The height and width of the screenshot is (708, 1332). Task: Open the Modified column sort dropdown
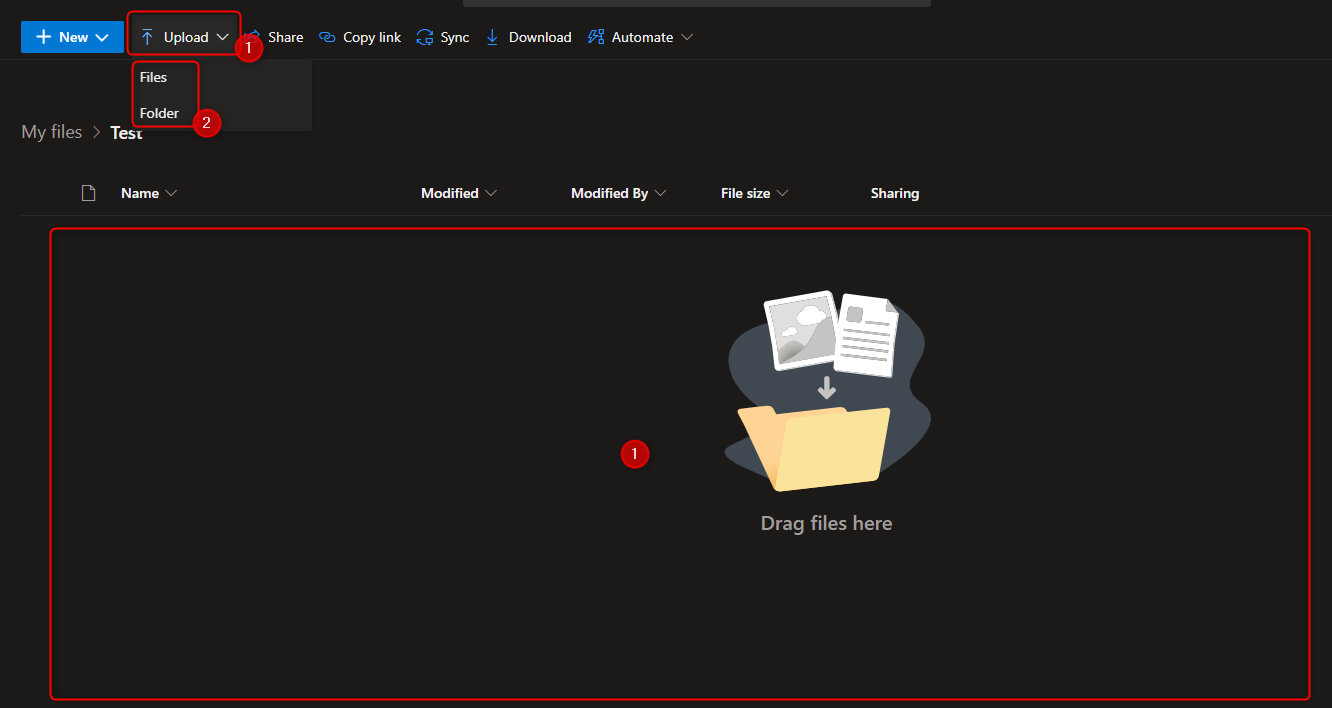(491, 193)
